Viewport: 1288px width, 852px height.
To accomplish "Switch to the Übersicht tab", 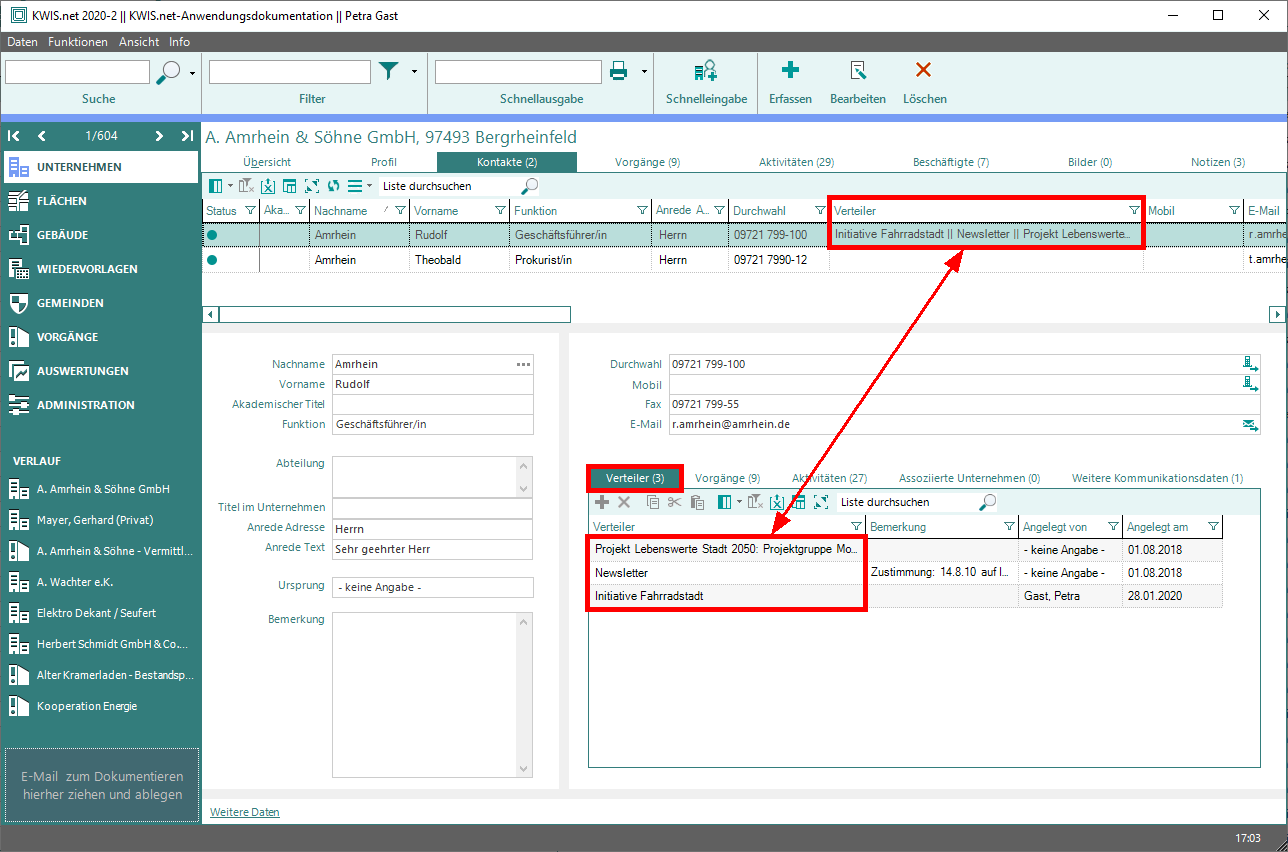I will point(267,162).
